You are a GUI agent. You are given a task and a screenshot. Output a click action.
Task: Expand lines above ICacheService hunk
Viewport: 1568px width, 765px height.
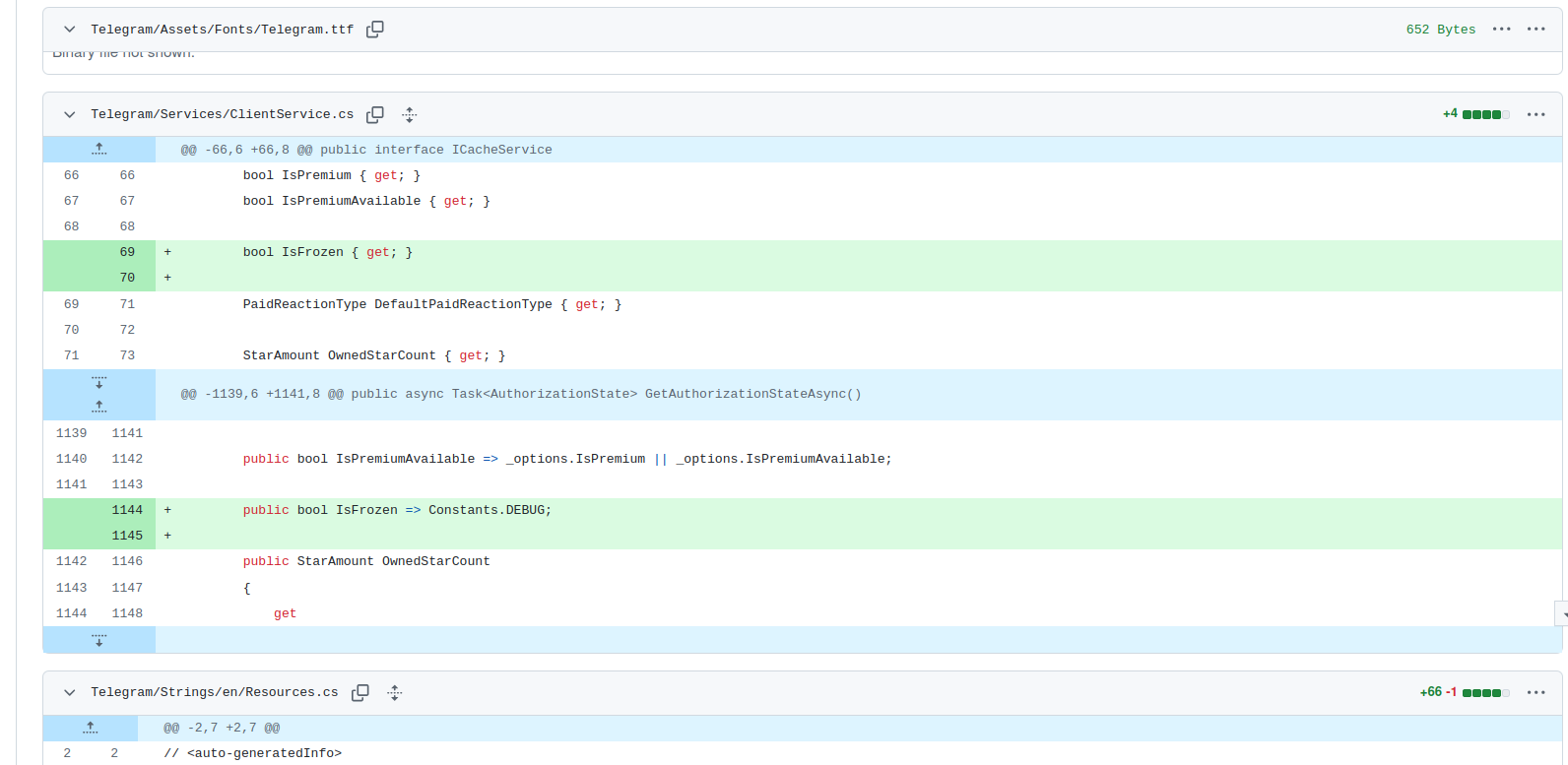99,150
